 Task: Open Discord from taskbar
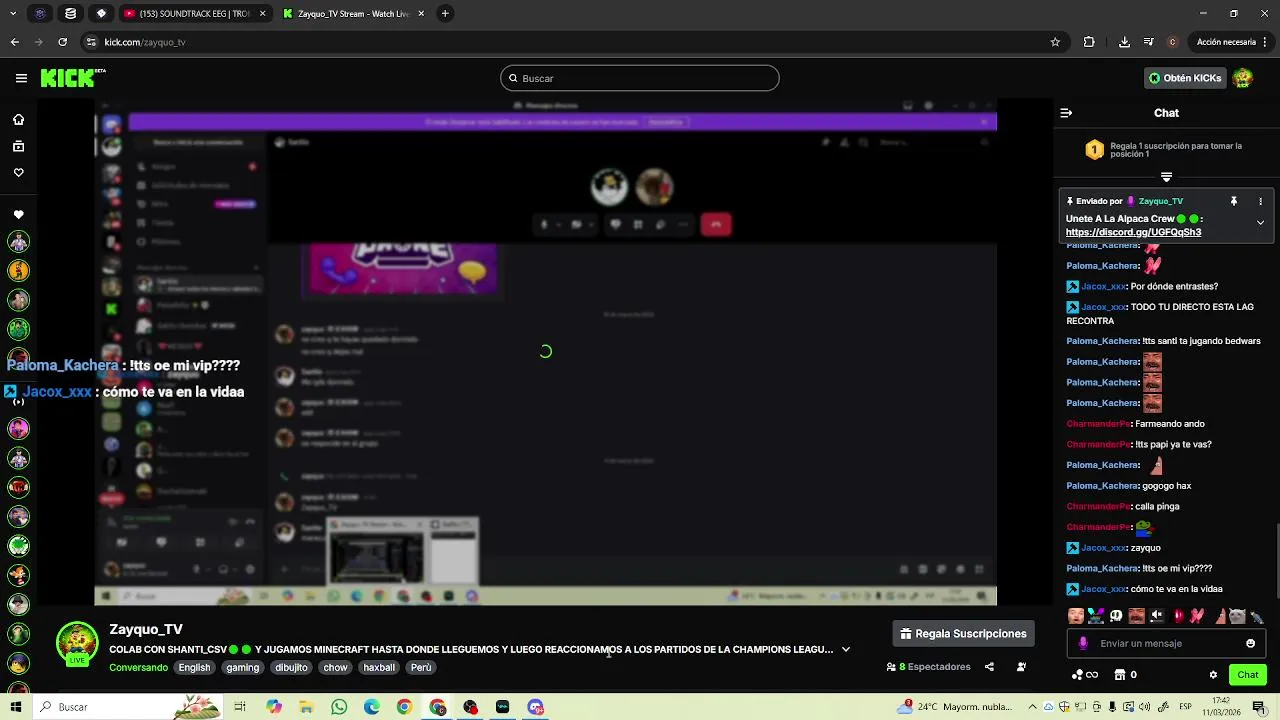[x=536, y=707]
